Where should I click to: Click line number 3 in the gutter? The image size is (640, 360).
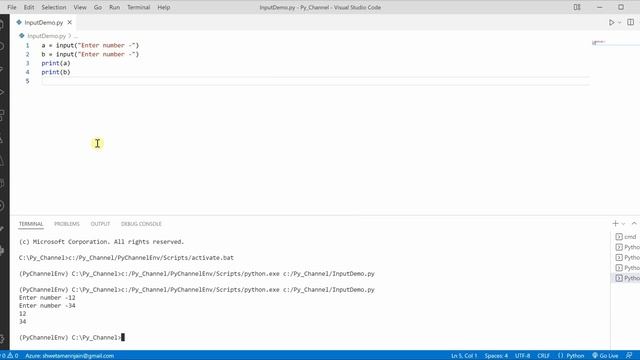coord(27,63)
